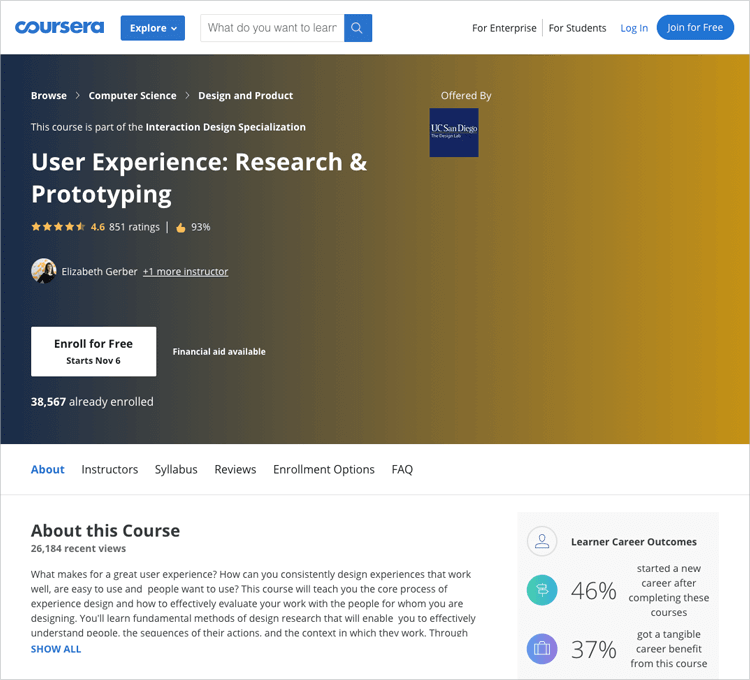Click the 38,567 already enrolled text
750x680 pixels.
pos(92,402)
